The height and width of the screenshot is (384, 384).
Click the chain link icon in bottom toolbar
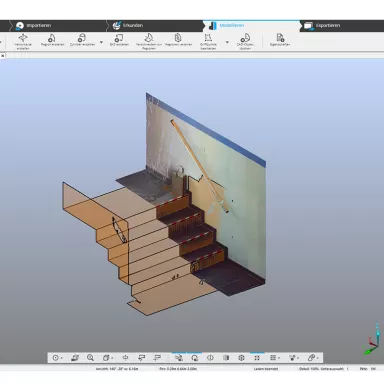tap(311, 358)
